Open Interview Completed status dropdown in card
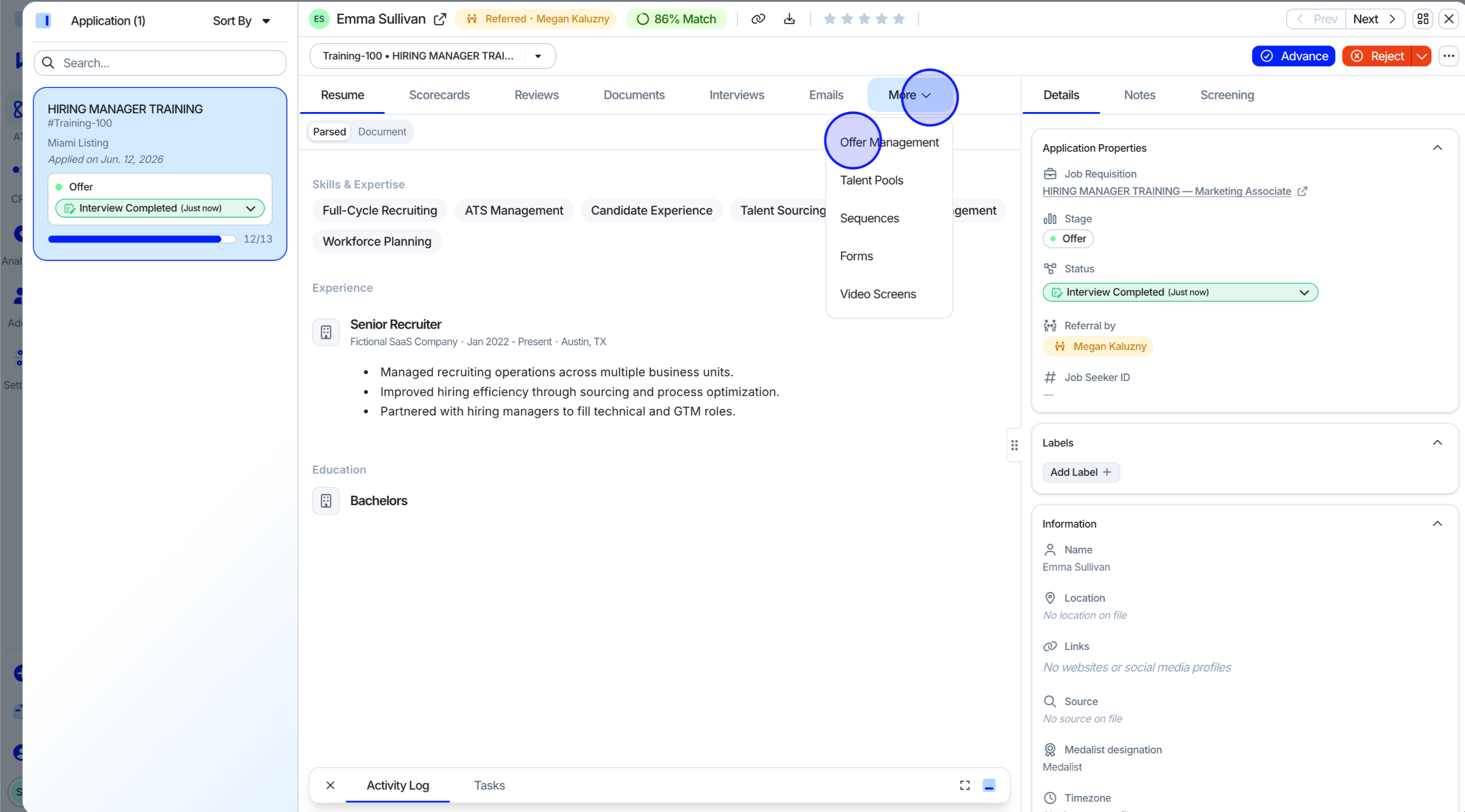 tap(160, 208)
